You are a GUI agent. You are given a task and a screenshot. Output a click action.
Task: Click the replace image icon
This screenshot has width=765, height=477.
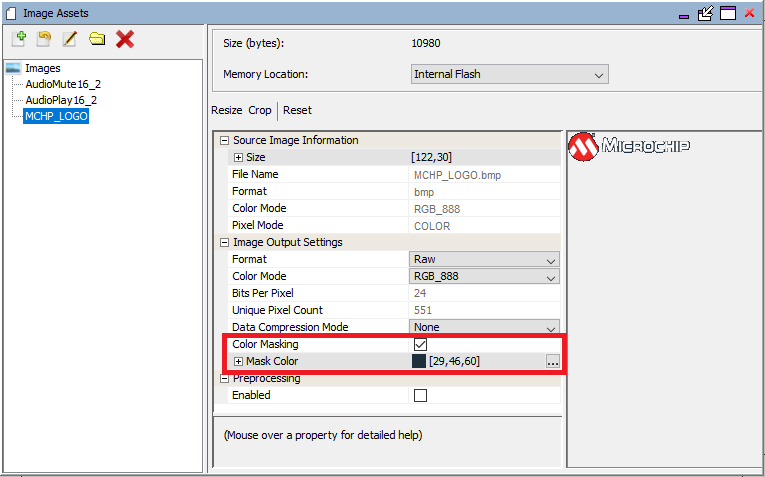click(x=44, y=39)
